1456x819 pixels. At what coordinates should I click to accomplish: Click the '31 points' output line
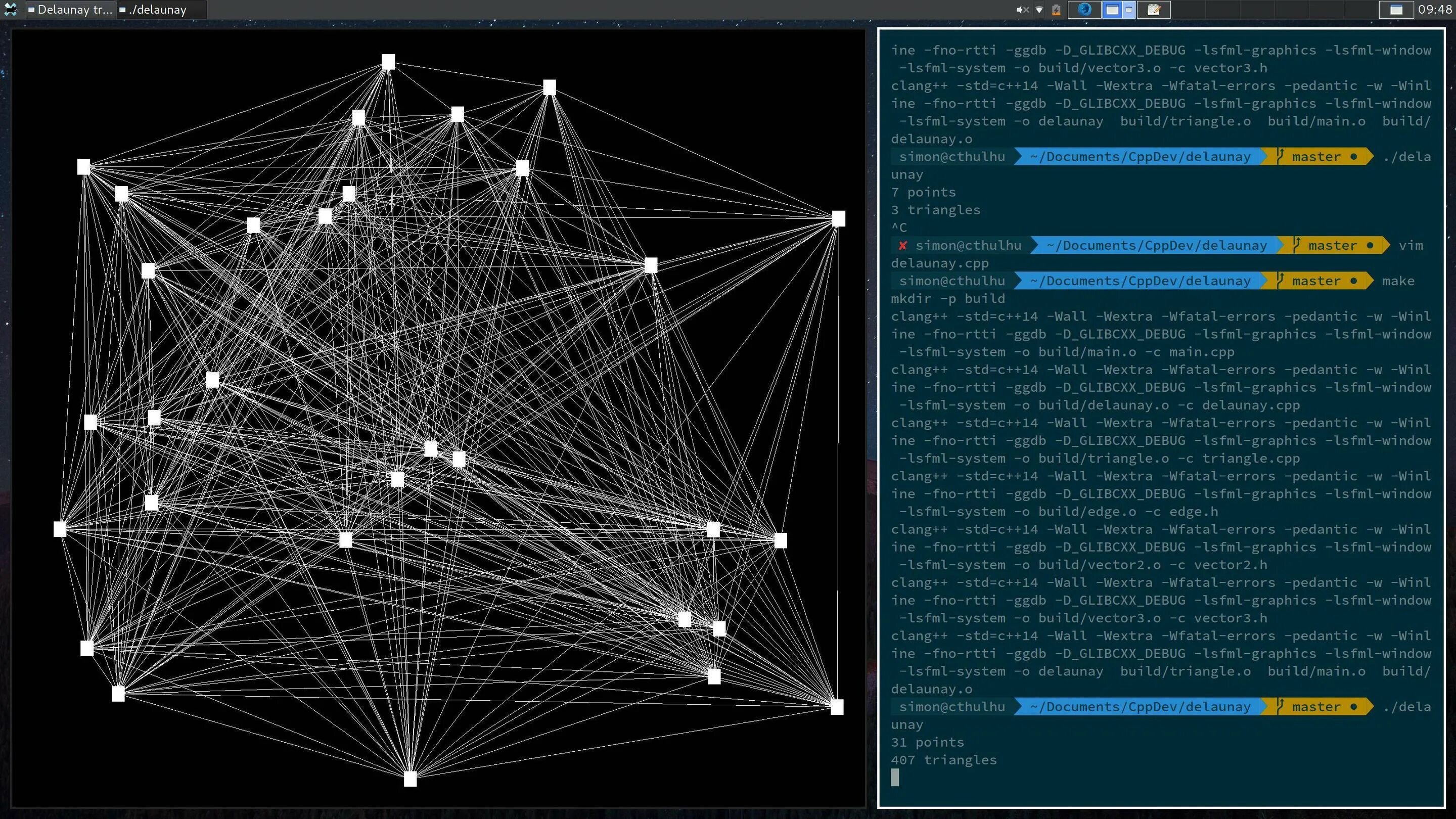927,742
